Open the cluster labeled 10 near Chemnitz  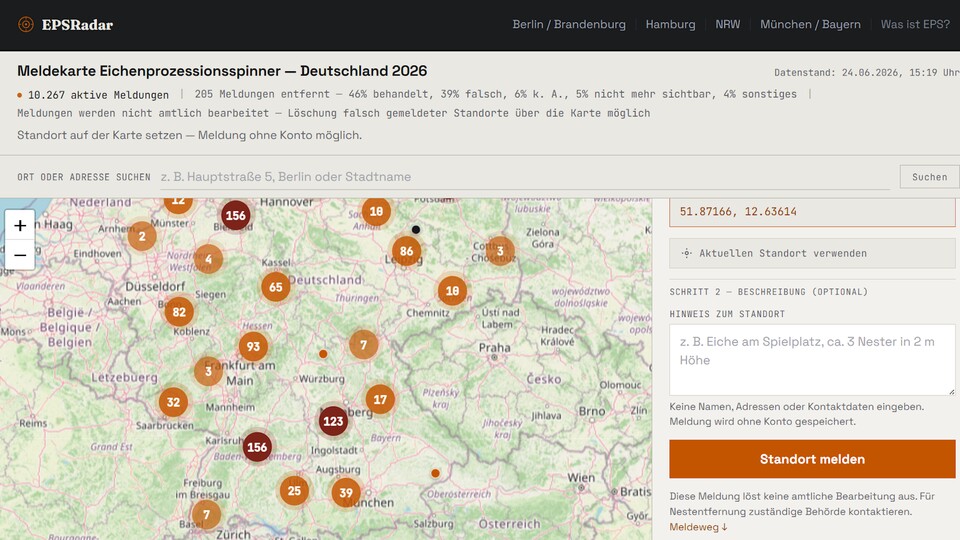tap(452, 291)
